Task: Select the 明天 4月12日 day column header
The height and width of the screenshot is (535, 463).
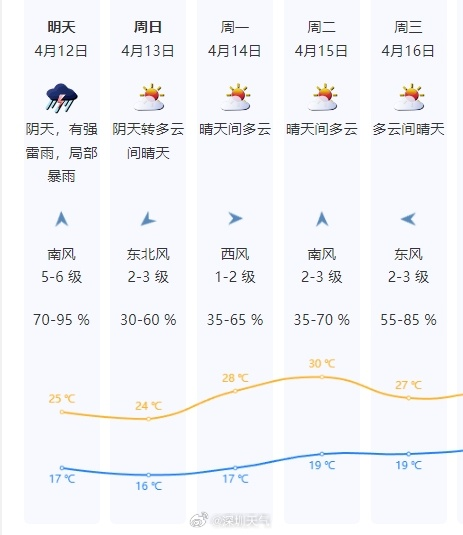Action: (x=61, y=39)
